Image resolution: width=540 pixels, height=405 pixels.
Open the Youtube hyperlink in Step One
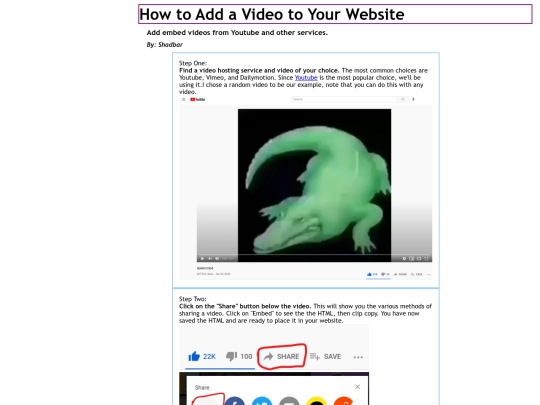306,78
